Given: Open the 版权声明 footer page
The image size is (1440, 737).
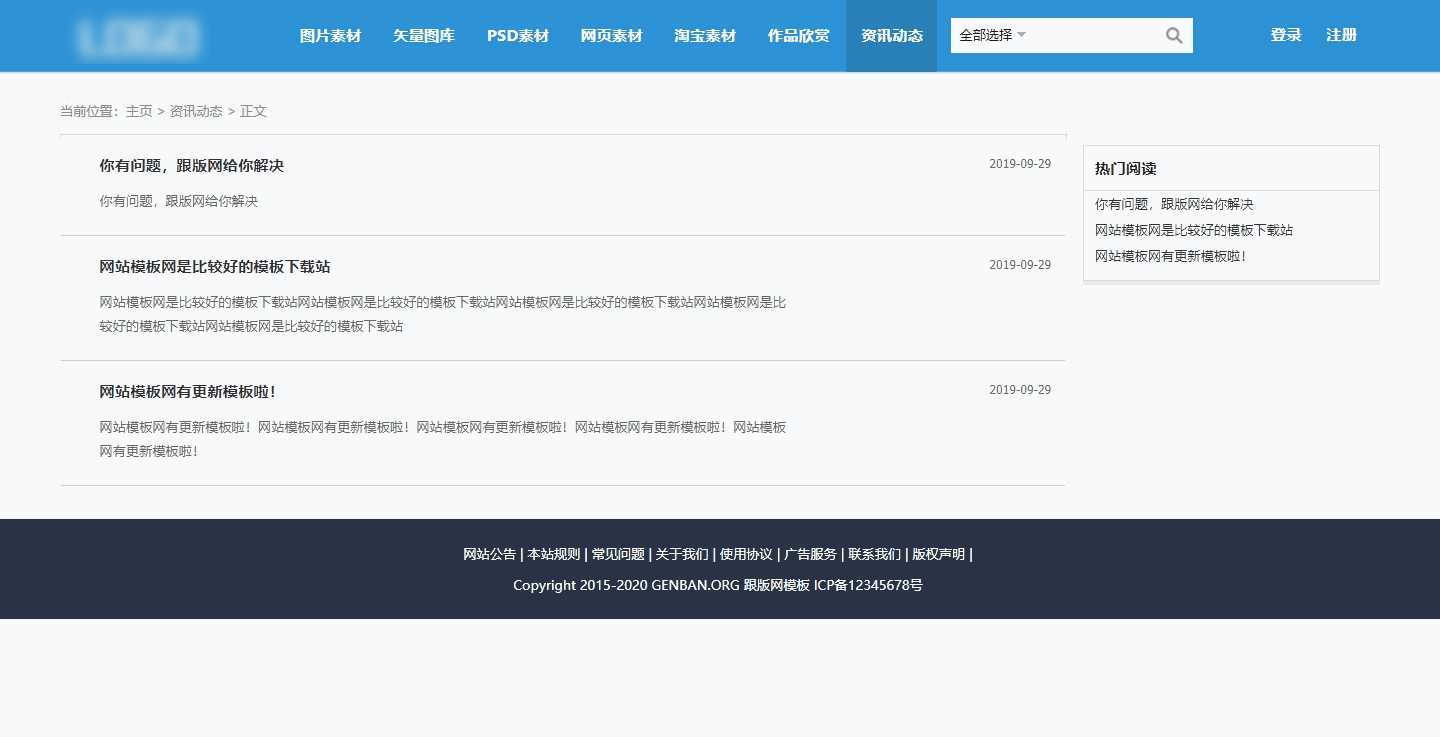Looking at the screenshot, I should (x=938, y=554).
